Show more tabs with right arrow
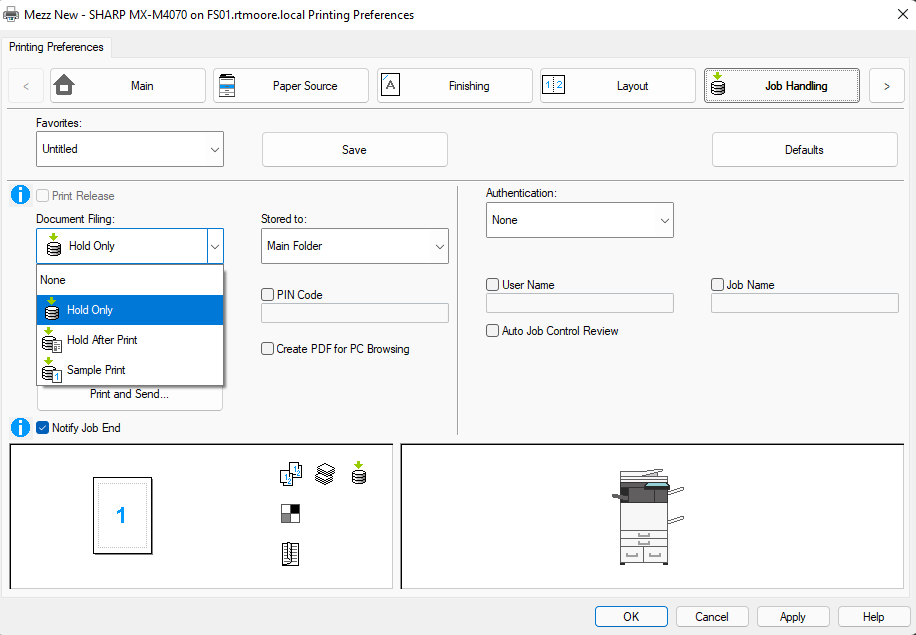This screenshot has height=635, width=916. point(887,86)
